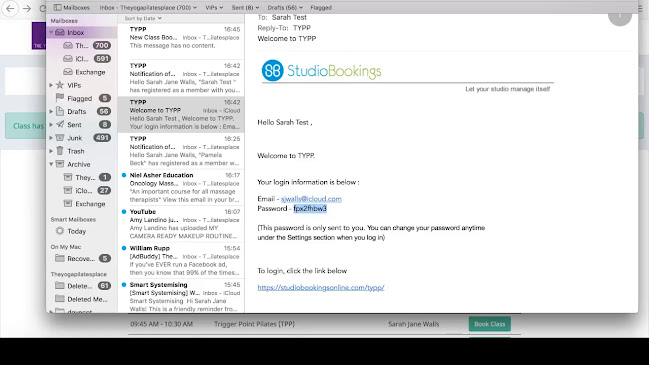Select the Th... inbox with 700 unread
Image resolution: width=649 pixels, height=365 pixels.
pos(82,46)
